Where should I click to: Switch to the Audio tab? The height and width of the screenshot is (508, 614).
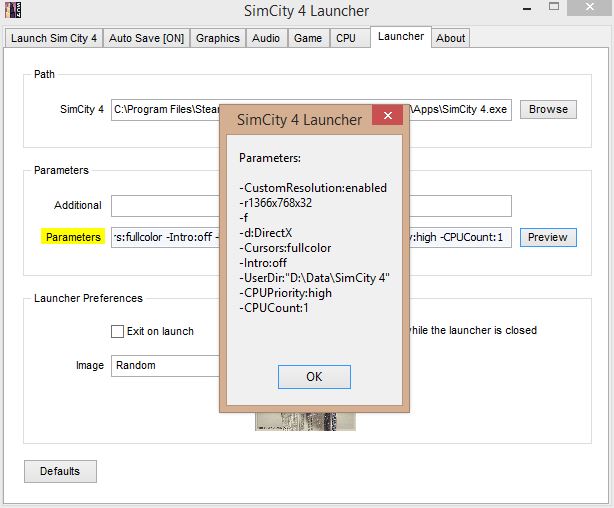(266, 38)
